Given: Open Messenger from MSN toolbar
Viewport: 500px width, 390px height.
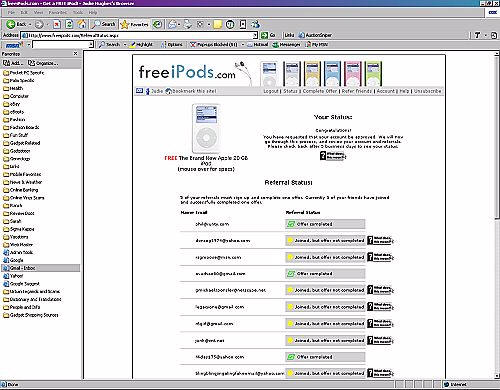Looking at the screenshot, I should click(286, 44).
